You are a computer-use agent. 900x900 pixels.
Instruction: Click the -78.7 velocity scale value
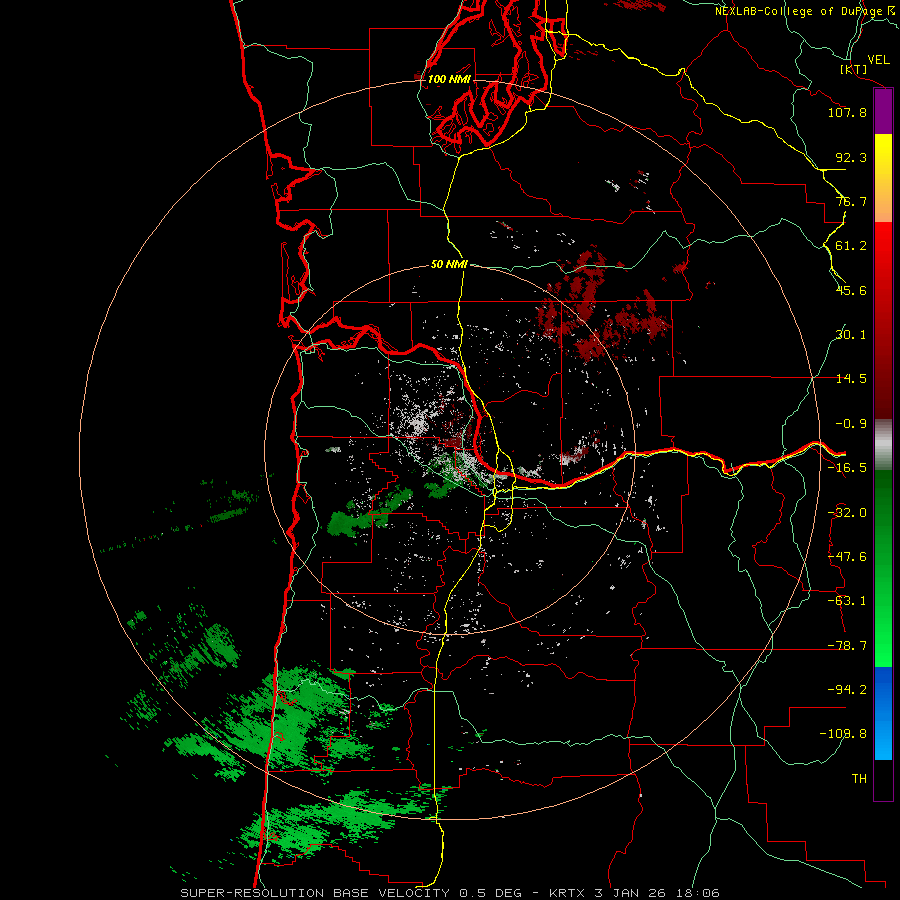(x=847, y=646)
